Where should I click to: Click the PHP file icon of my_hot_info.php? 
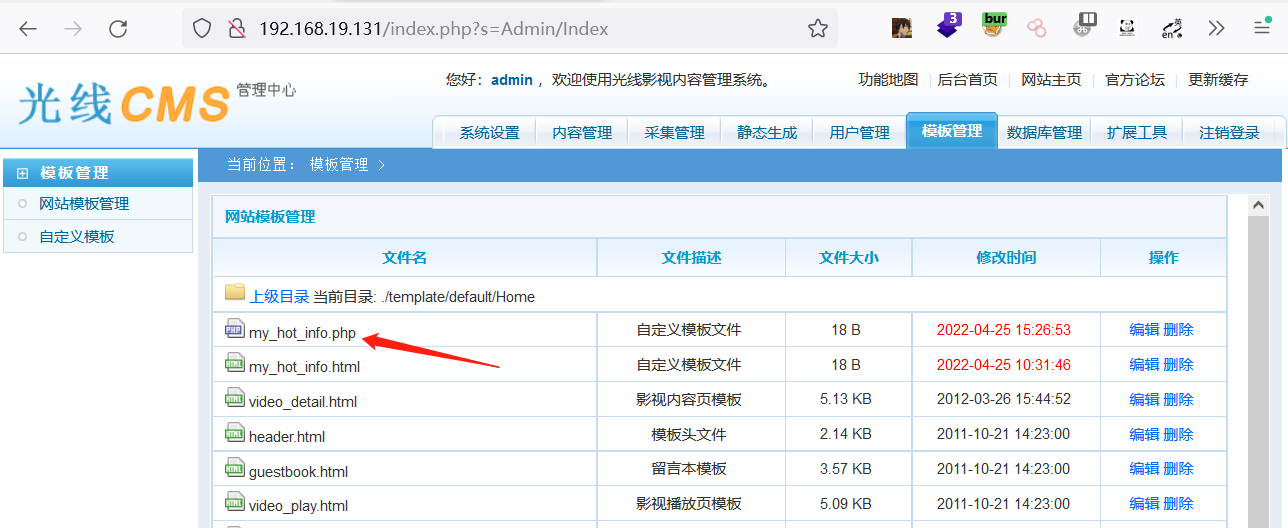click(x=235, y=329)
